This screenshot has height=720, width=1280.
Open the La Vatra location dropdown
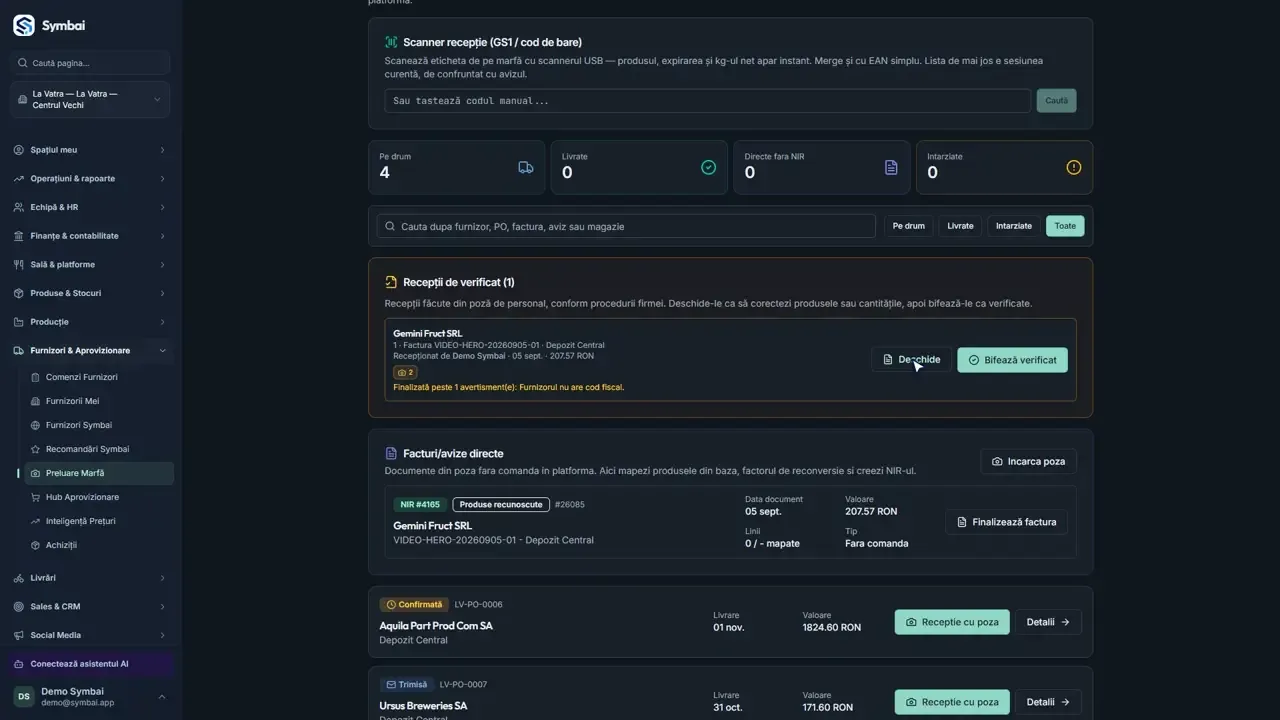[90, 99]
